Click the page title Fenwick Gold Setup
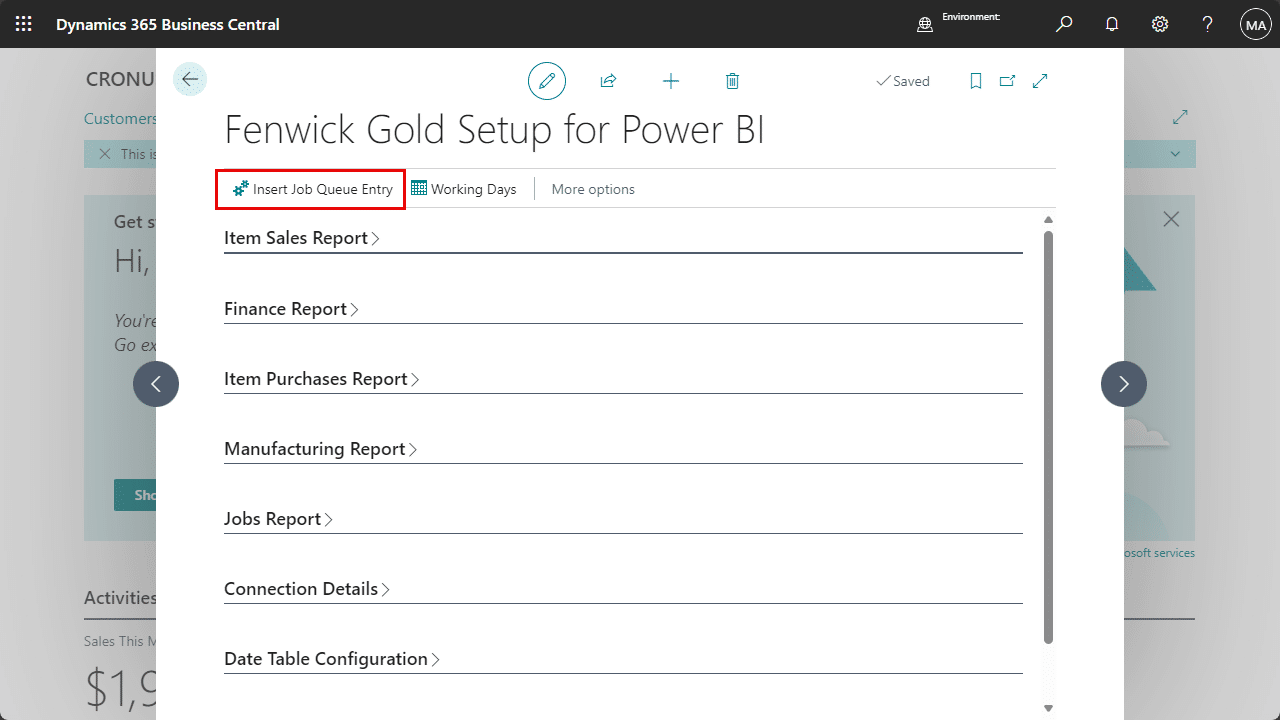The height and width of the screenshot is (720, 1280). (x=495, y=131)
